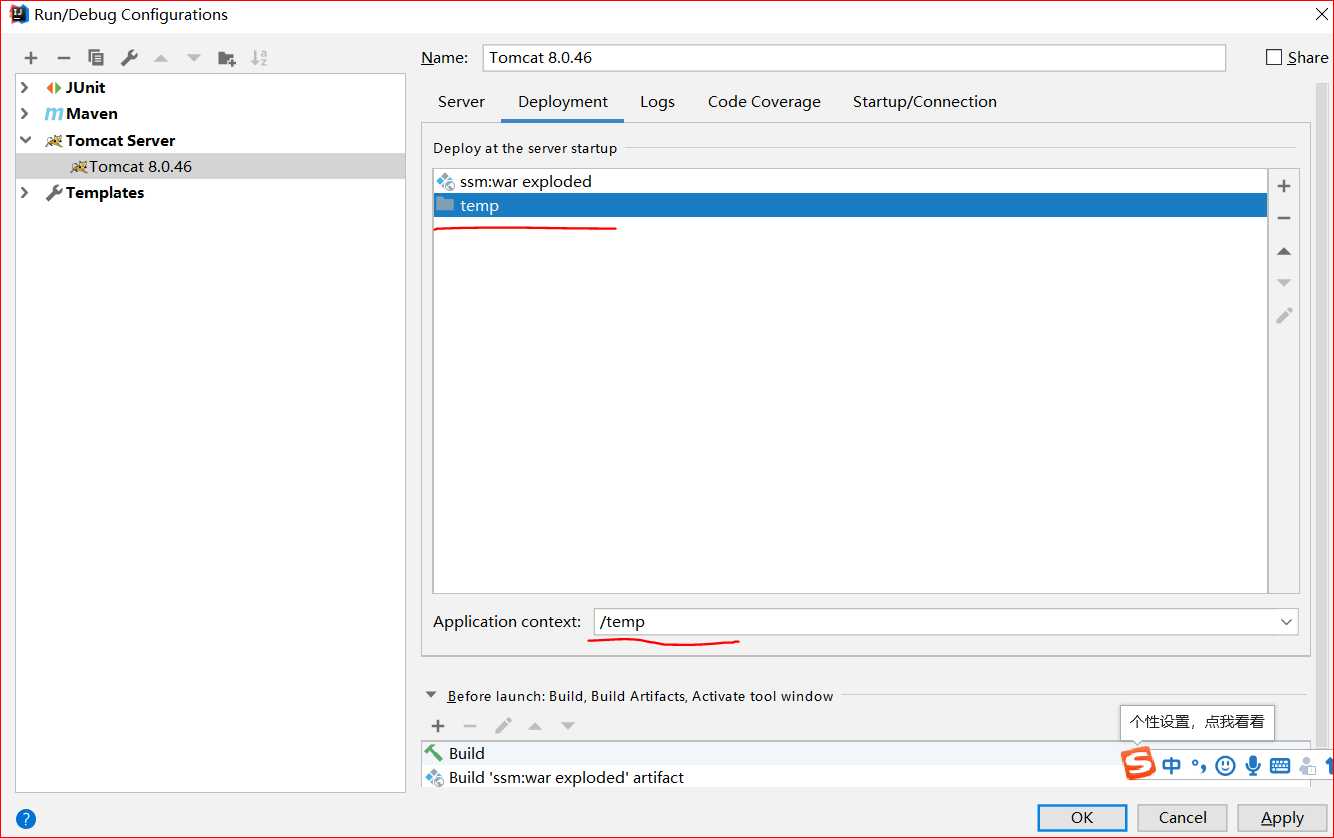This screenshot has height=838, width=1334.
Task: Open the Startup/Connection tab
Action: (925, 102)
